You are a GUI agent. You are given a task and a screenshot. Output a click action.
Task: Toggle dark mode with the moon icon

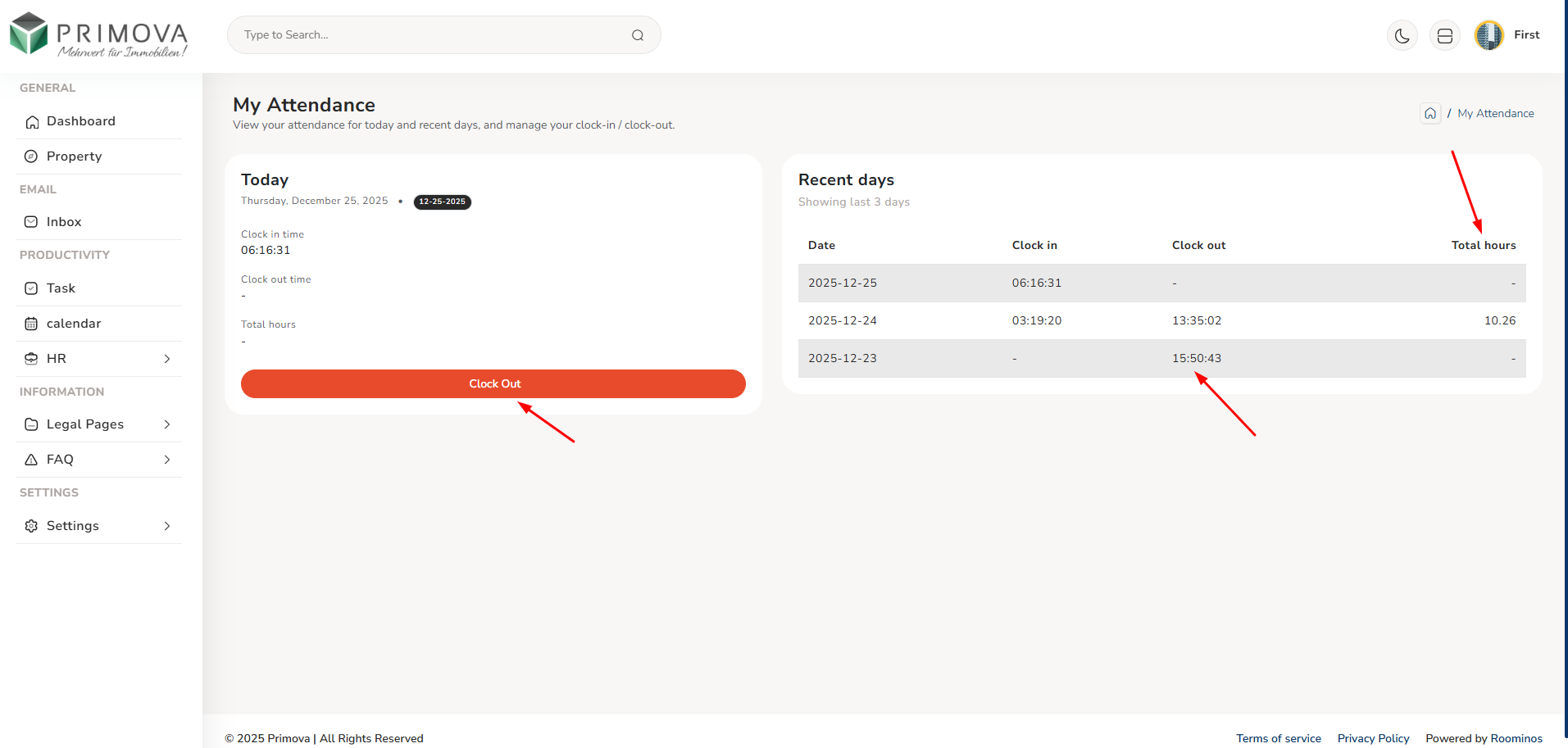tap(1402, 36)
